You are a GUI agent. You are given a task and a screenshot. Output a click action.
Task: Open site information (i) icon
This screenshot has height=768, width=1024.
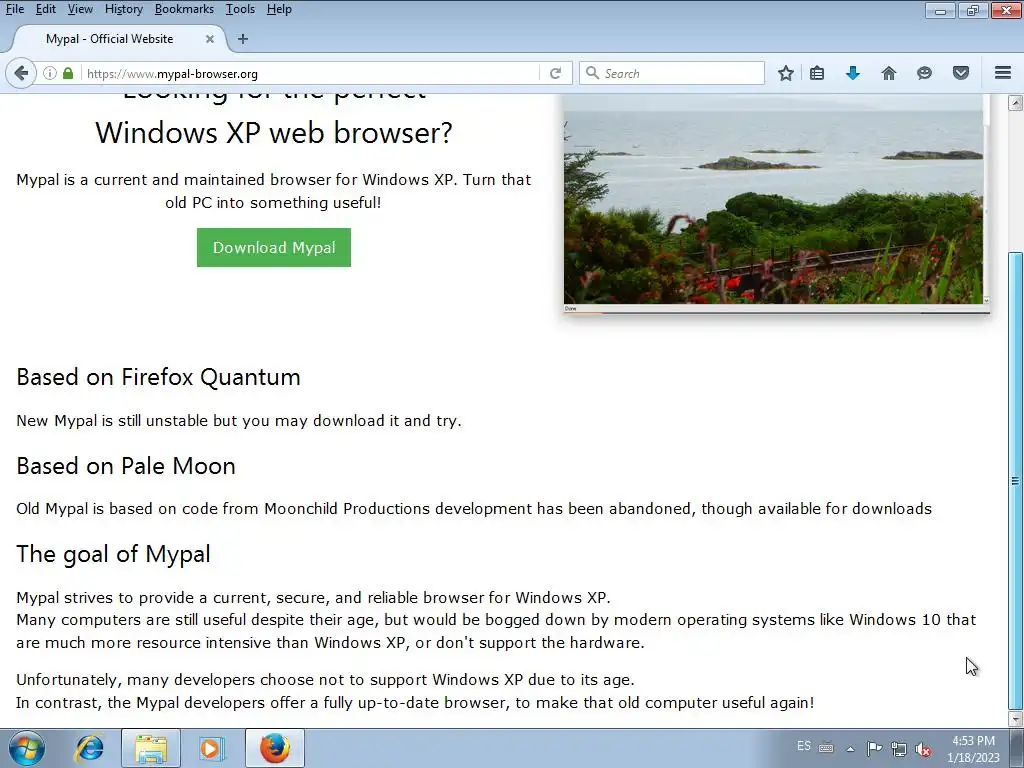click(x=50, y=73)
